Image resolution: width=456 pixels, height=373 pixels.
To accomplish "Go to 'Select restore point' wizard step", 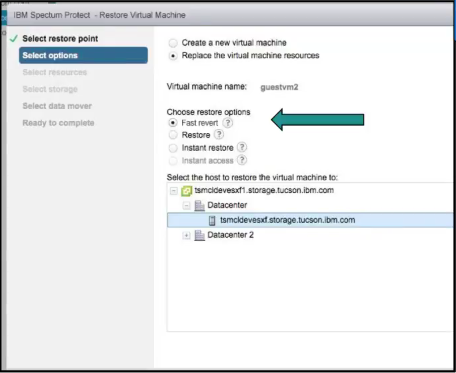I will click(60, 39).
